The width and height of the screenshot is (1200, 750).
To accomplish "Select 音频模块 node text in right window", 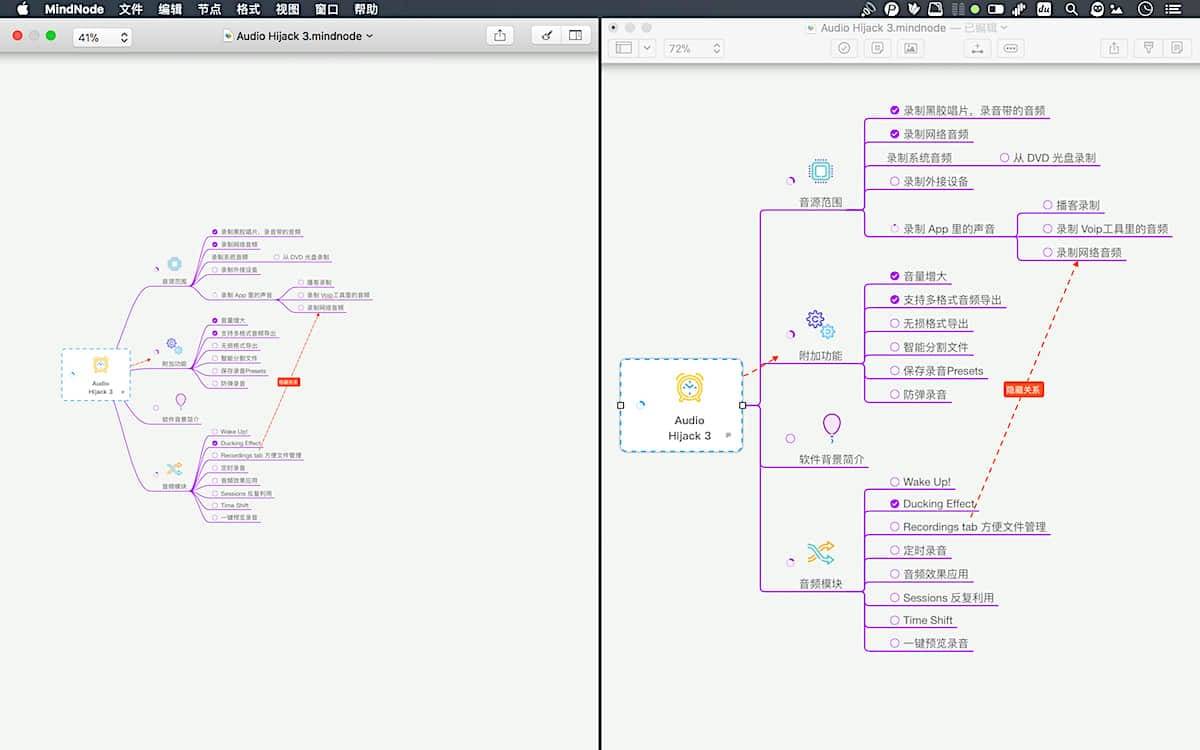I will point(820,583).
